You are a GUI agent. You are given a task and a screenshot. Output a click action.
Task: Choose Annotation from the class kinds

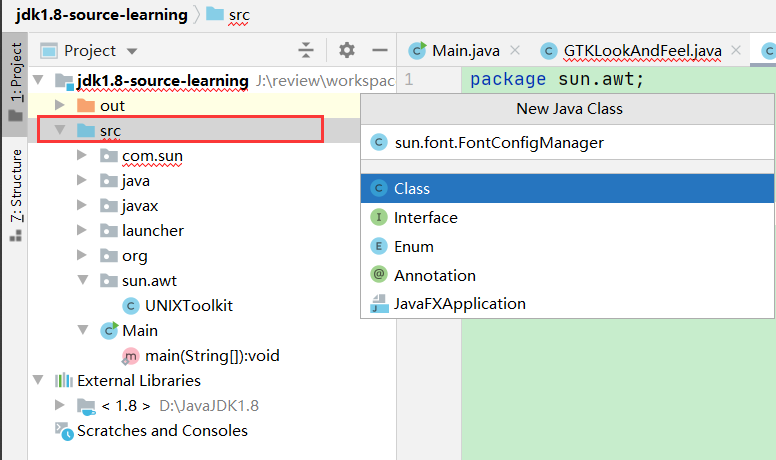click(x=435, y=275)
